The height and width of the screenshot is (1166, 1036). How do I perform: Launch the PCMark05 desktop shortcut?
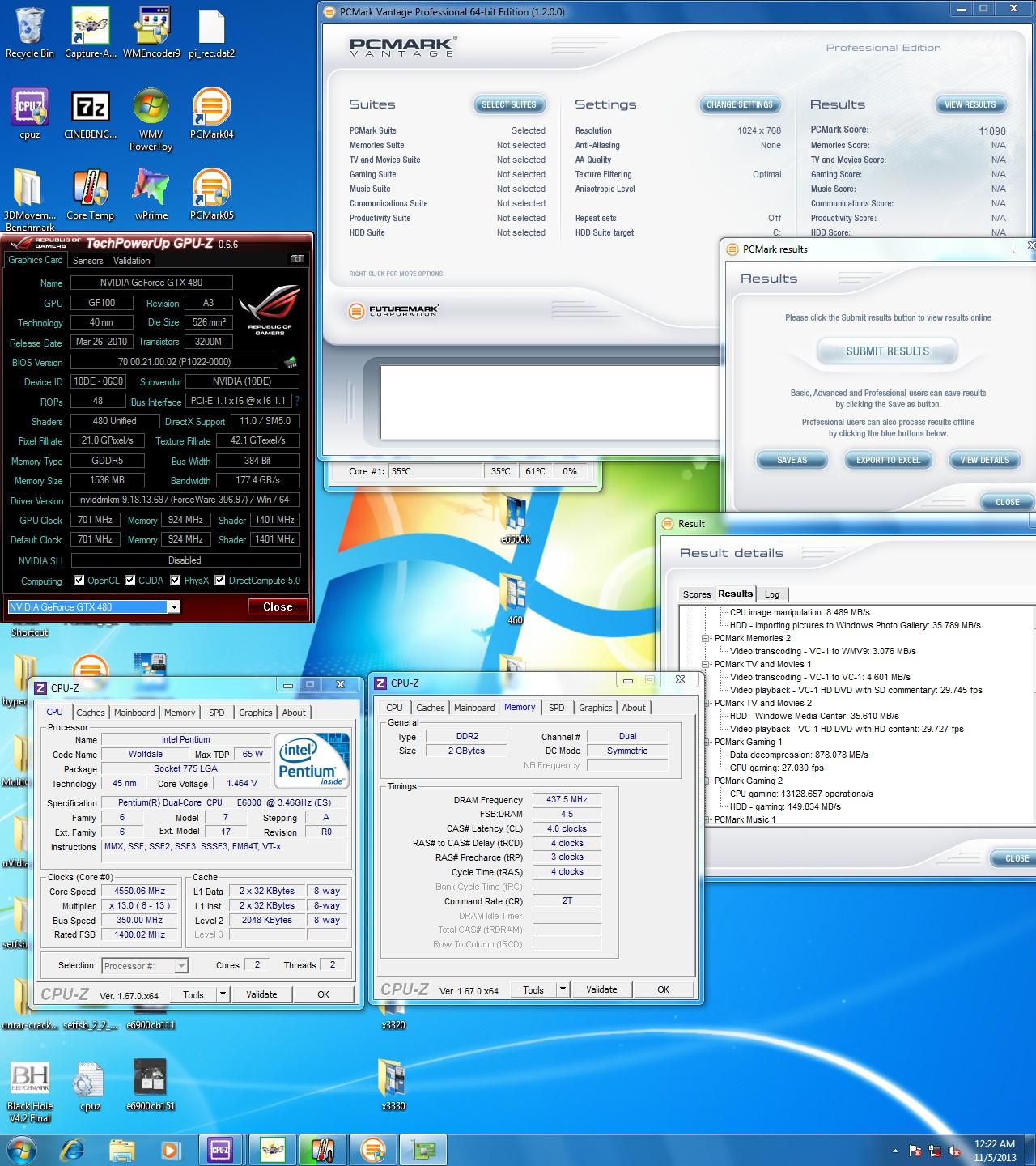click(x=211, y=194)
